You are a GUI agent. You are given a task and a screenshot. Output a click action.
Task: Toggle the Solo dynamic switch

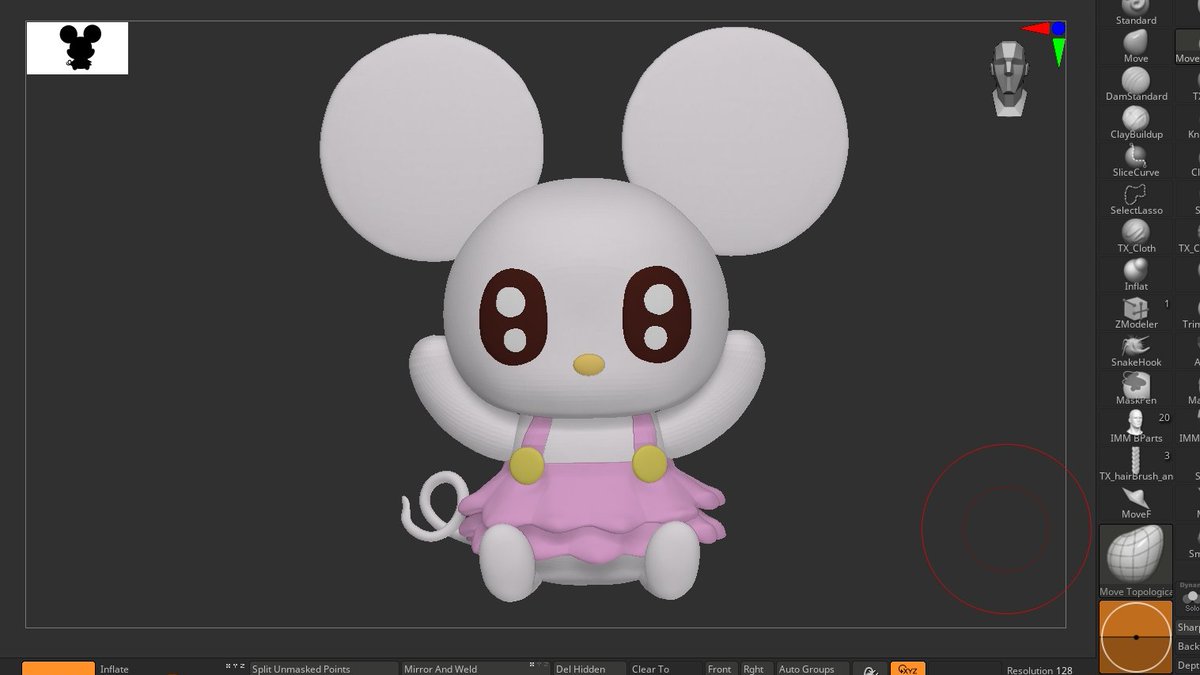pos(1190,598)
